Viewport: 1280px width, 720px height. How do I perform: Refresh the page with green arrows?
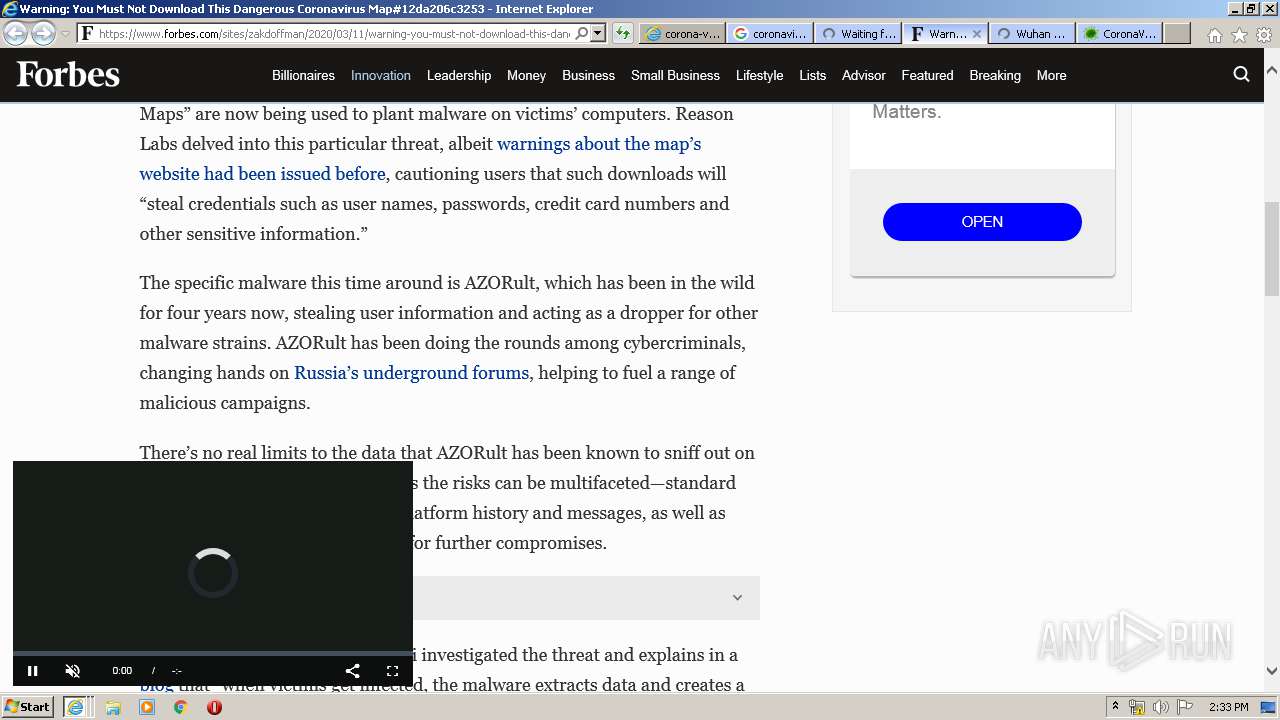click(x=623, y=33)
